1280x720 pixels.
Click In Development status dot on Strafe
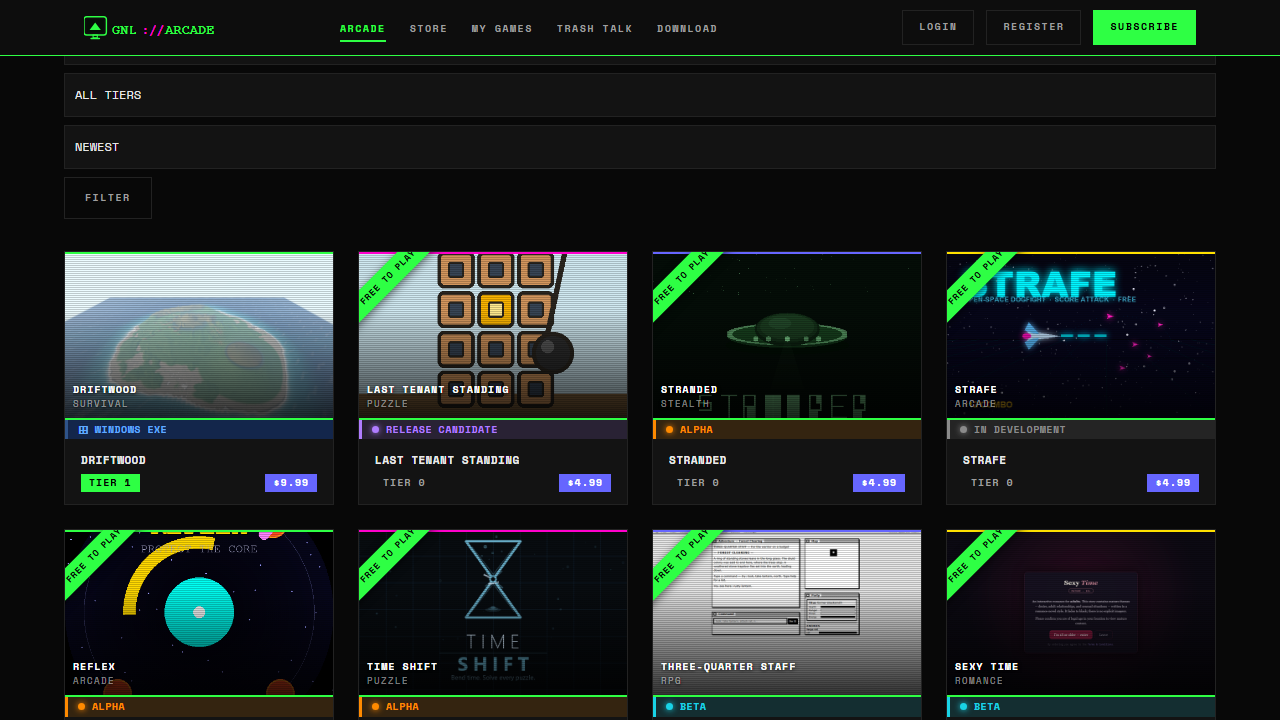pos(964,430)
